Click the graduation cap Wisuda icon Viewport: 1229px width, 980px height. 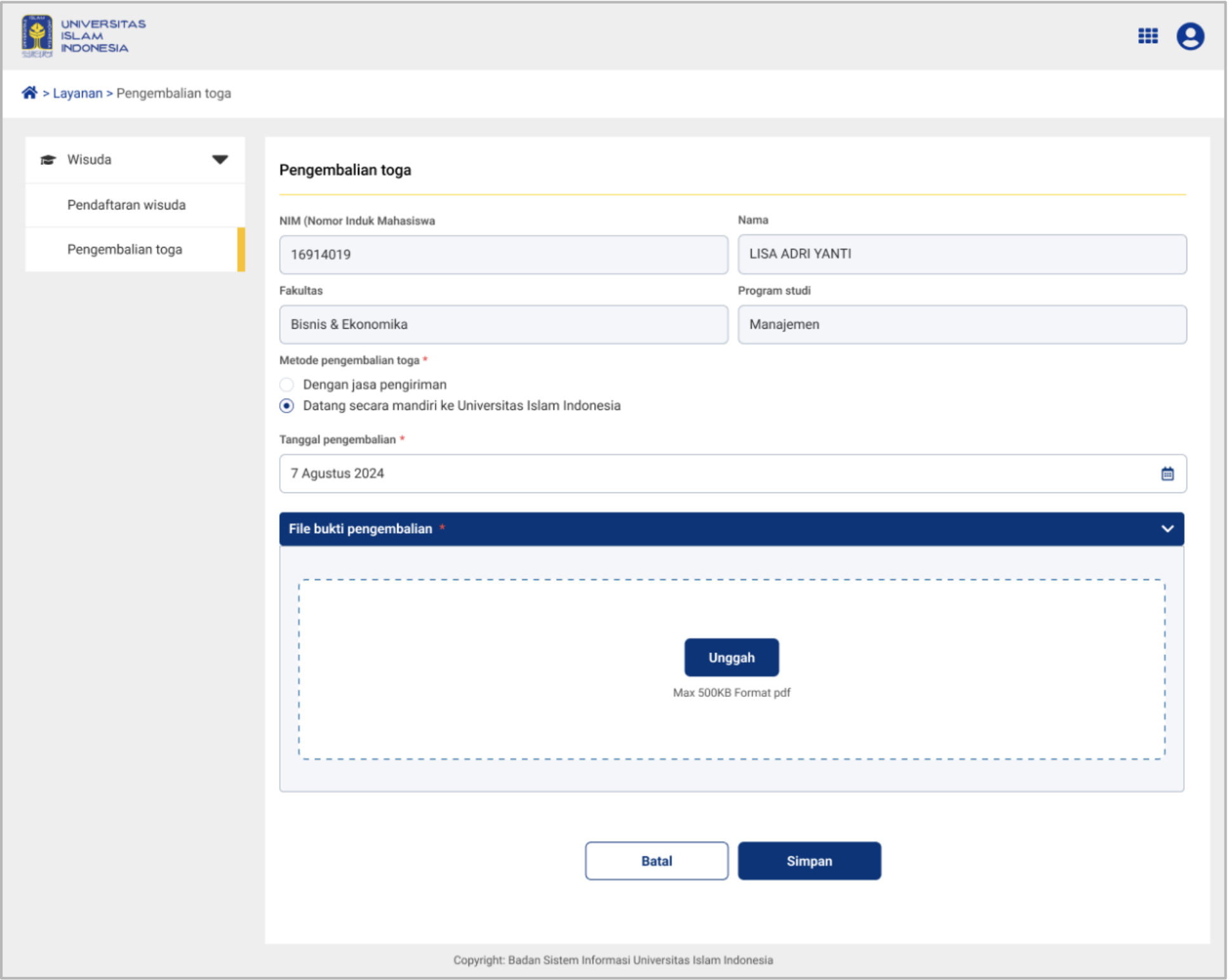48,159
